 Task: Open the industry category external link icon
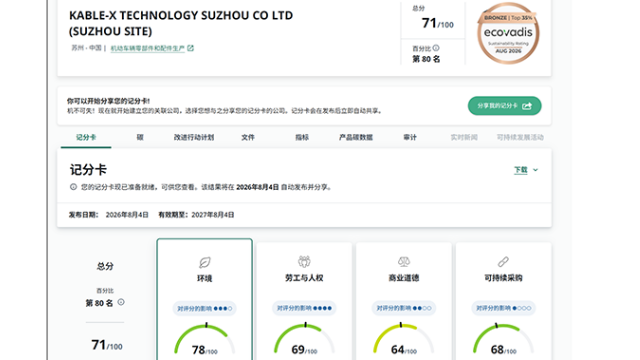[190, 48]
